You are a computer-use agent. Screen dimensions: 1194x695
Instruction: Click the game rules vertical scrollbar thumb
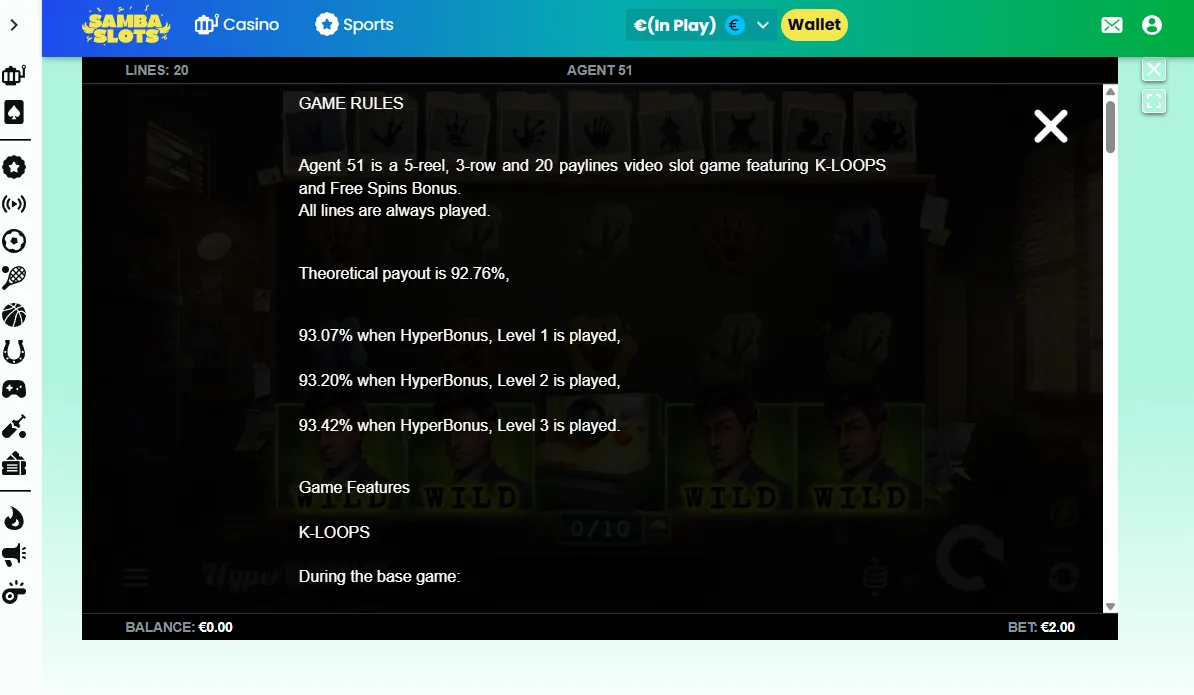(x=1110, y=126)
